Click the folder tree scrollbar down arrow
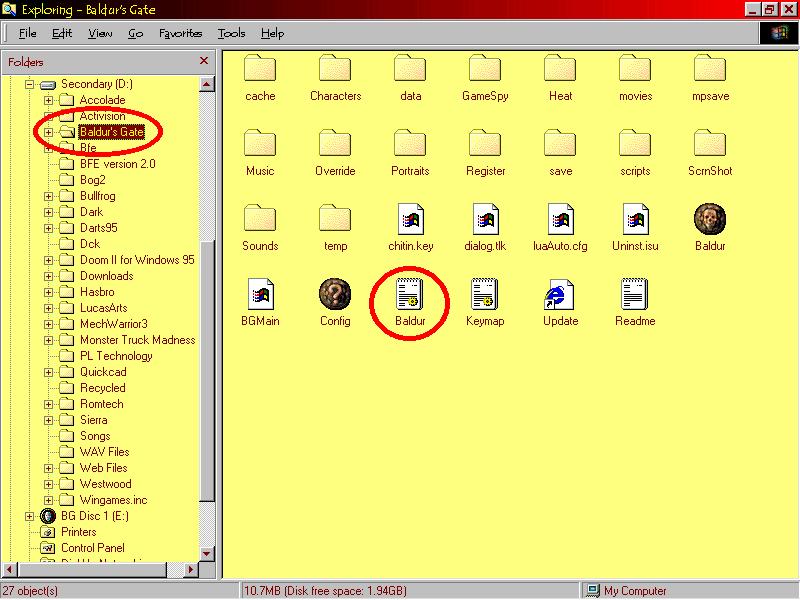The width and height of the screenshot is (800, 600). pyautogui.click(x=208, y=553)
